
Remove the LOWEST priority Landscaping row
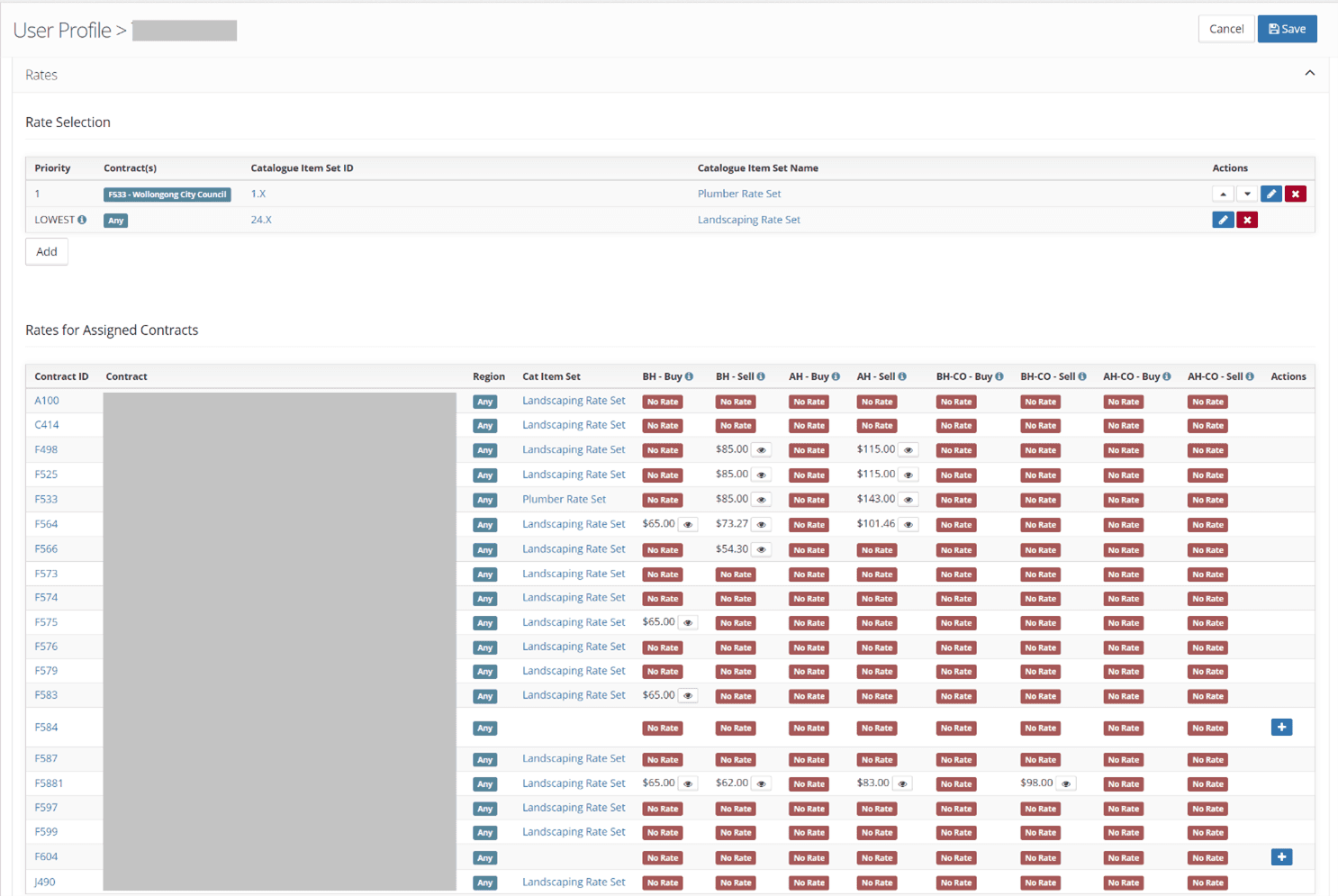pos(1246,220)
